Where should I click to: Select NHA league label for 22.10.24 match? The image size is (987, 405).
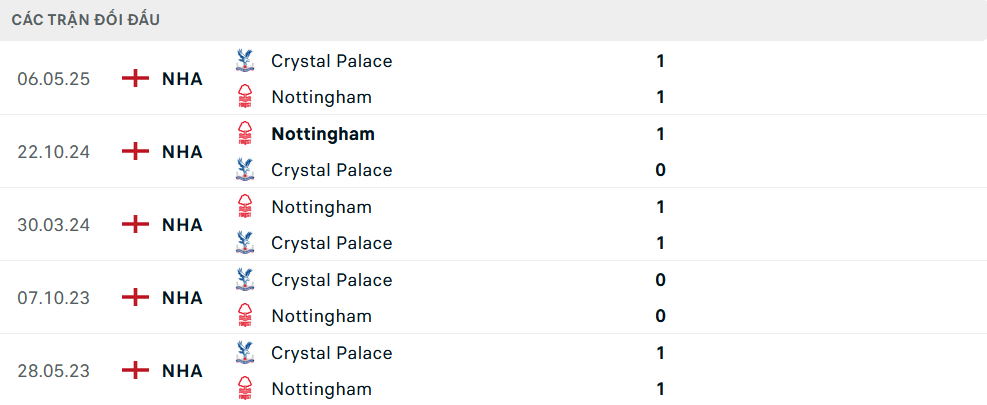tap(182, 152)
